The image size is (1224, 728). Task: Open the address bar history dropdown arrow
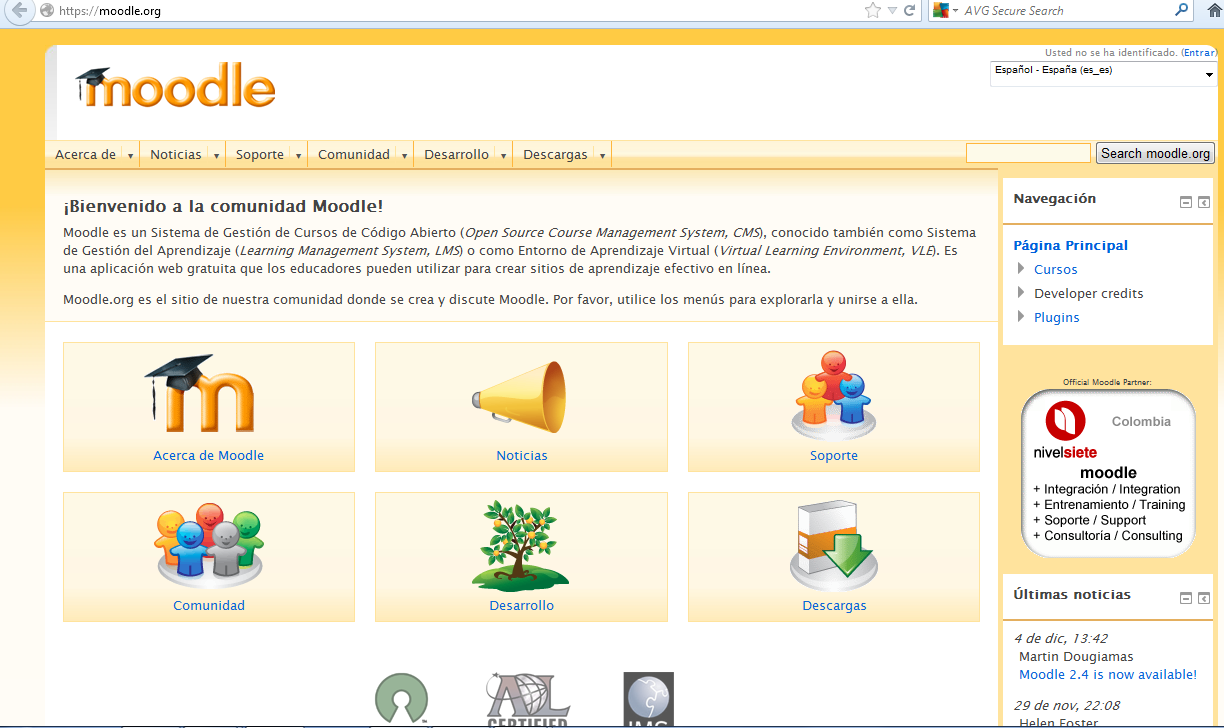[x=892, y=11]
